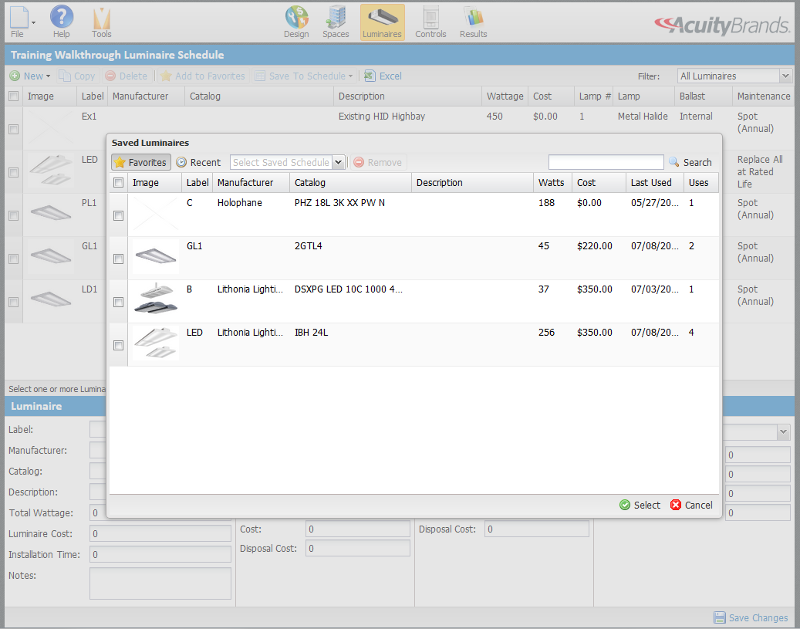Viewport: 800px width, 629px height.
Task: Click the schedule LED row thumbnail
Action: coord(51,170)
